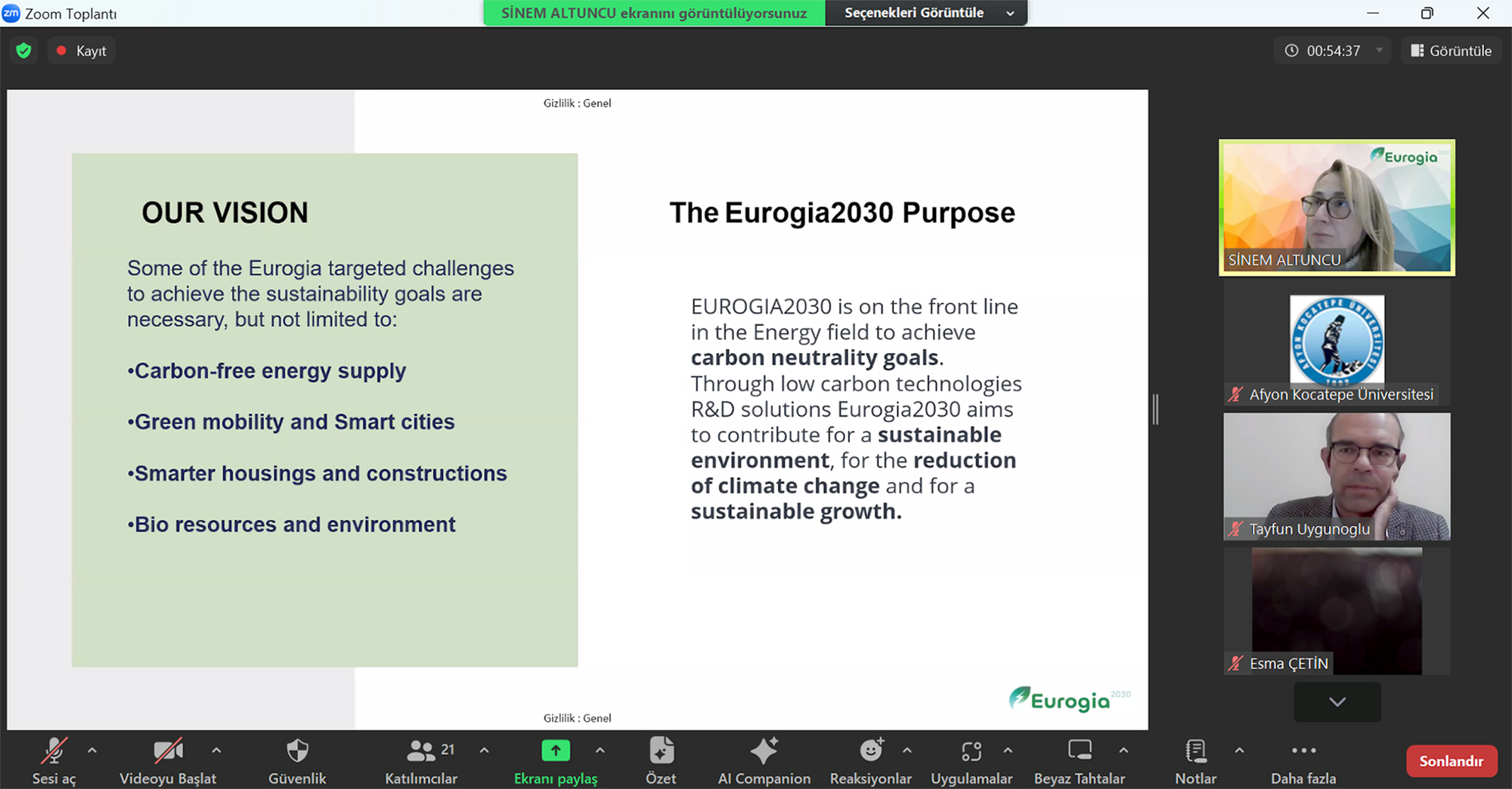Open the Notlar notes icon
1512x789 pixels.
click(x=1196, y=750)
